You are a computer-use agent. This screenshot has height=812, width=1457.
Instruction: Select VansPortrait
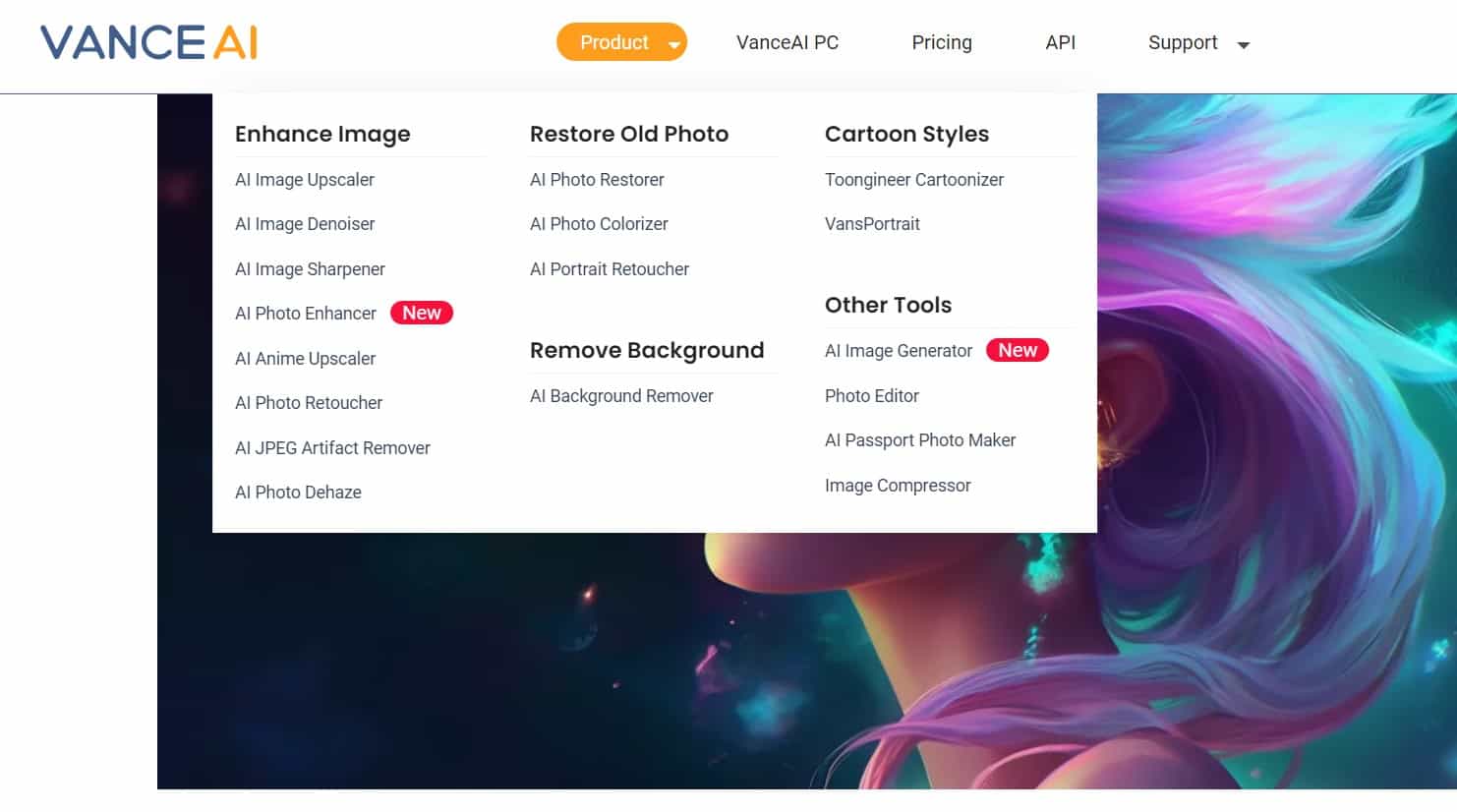tap(872, 224)
